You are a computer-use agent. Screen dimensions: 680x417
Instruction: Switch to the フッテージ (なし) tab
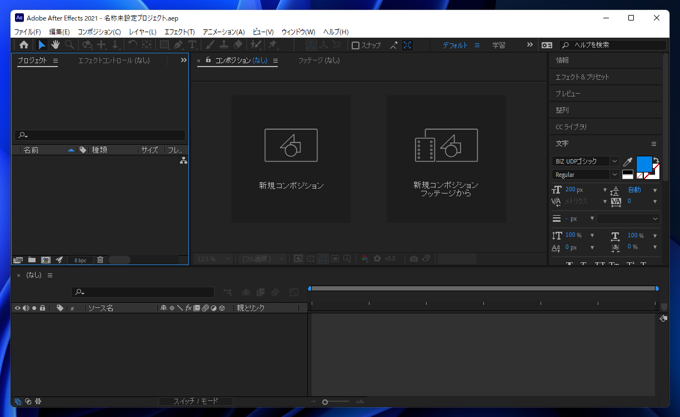coord(319,60)
